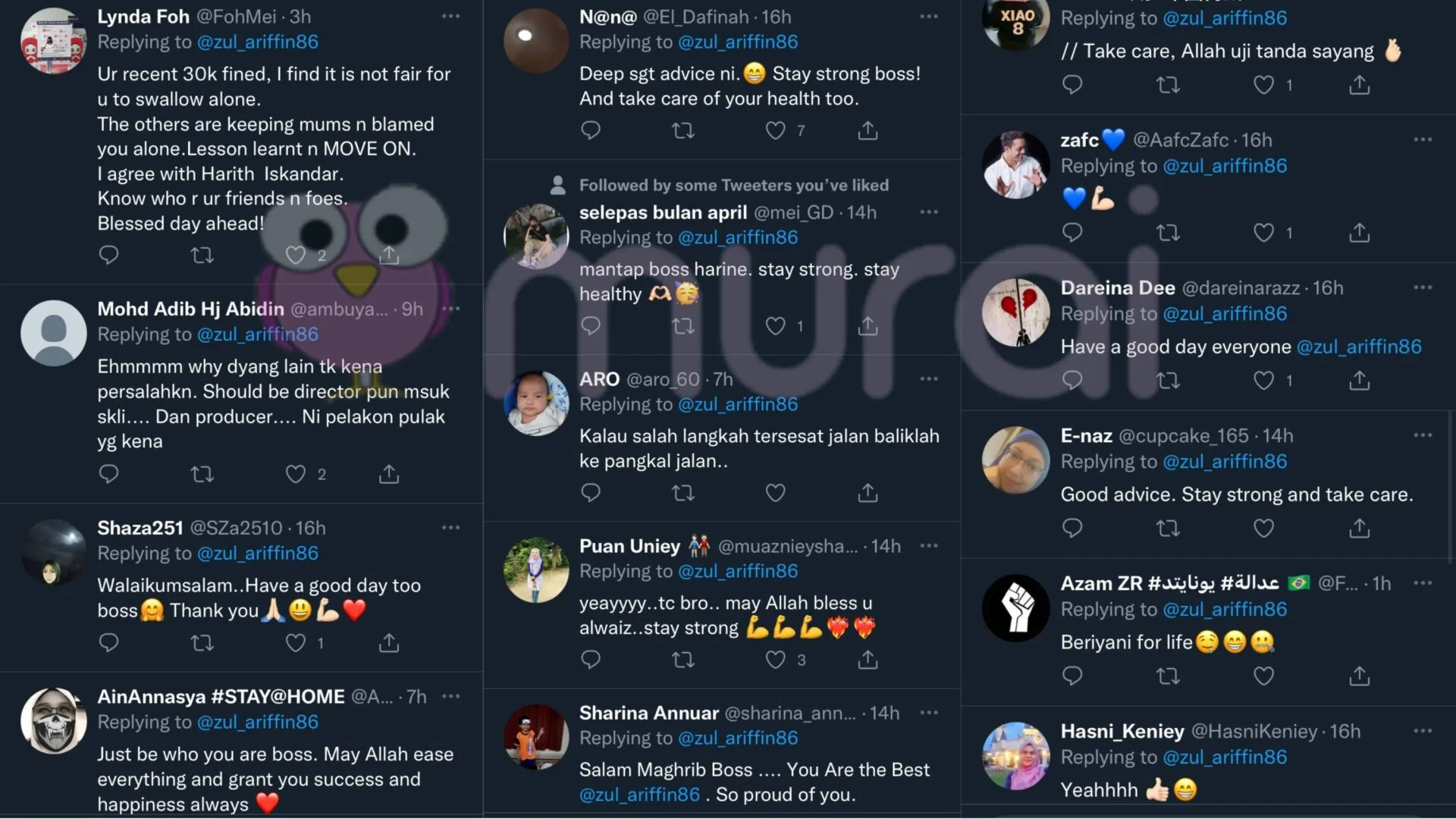
Task: Like Dareina Dee's tweet
Action: pyautogui.click(x=1263, y=381)
